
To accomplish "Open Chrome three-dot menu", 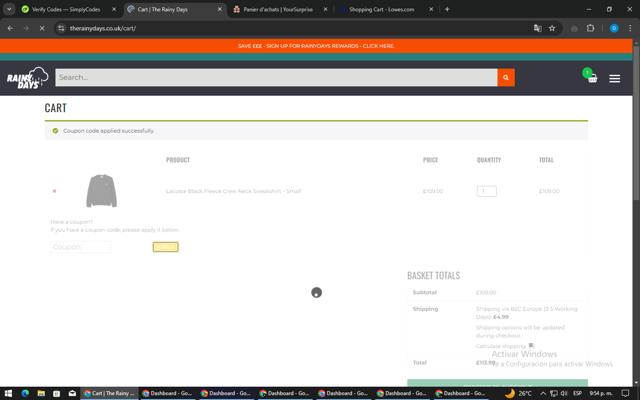I will click(630, 28).
